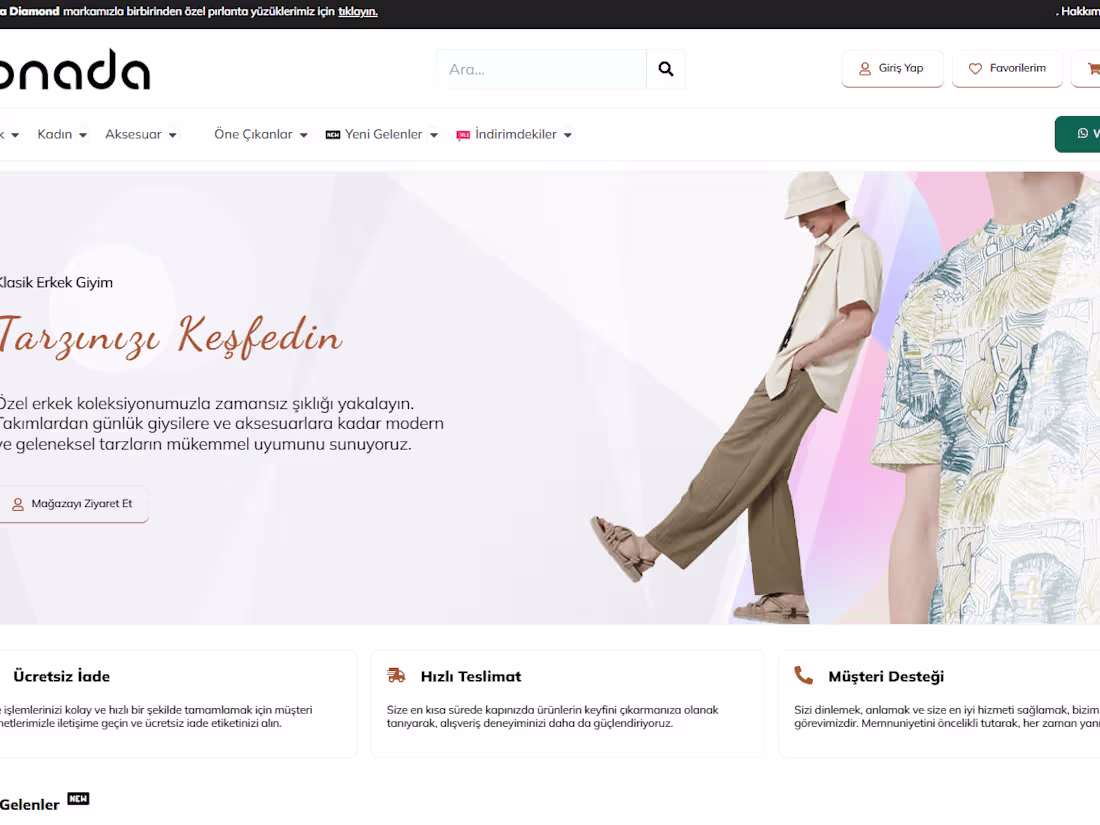Click the search magnifier icon

click(x=666, y=69)
